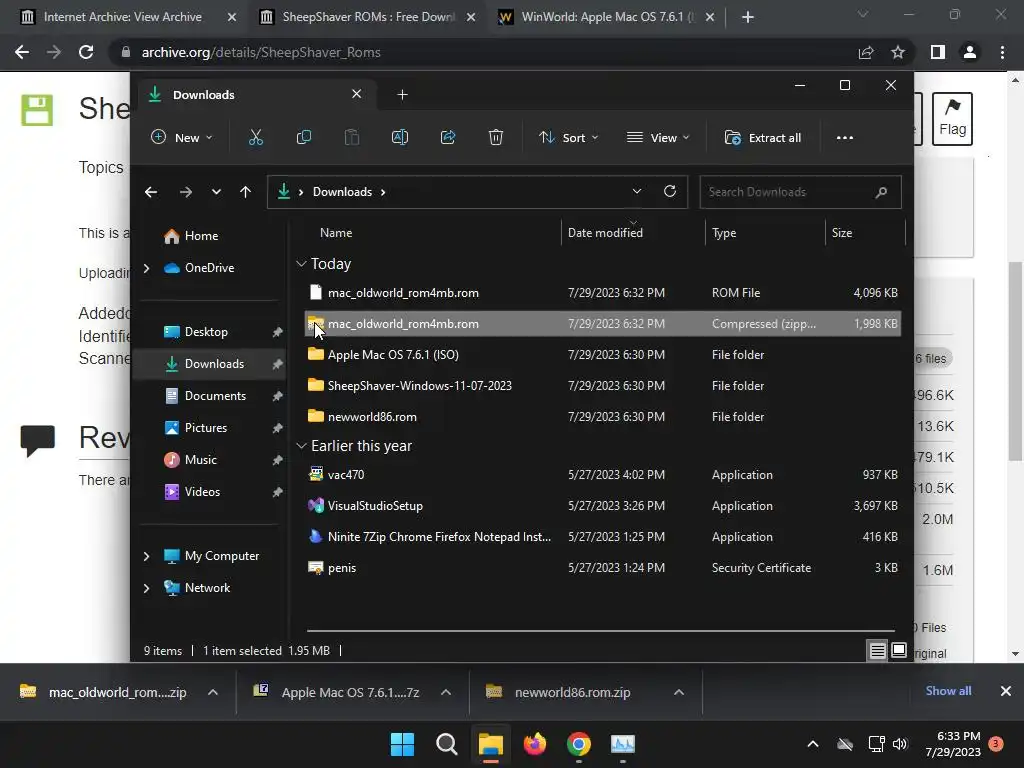Viewport: 1024px width, 768px height.
Task: Open Chrome three-dot menu
Action: pos(1002,52)
